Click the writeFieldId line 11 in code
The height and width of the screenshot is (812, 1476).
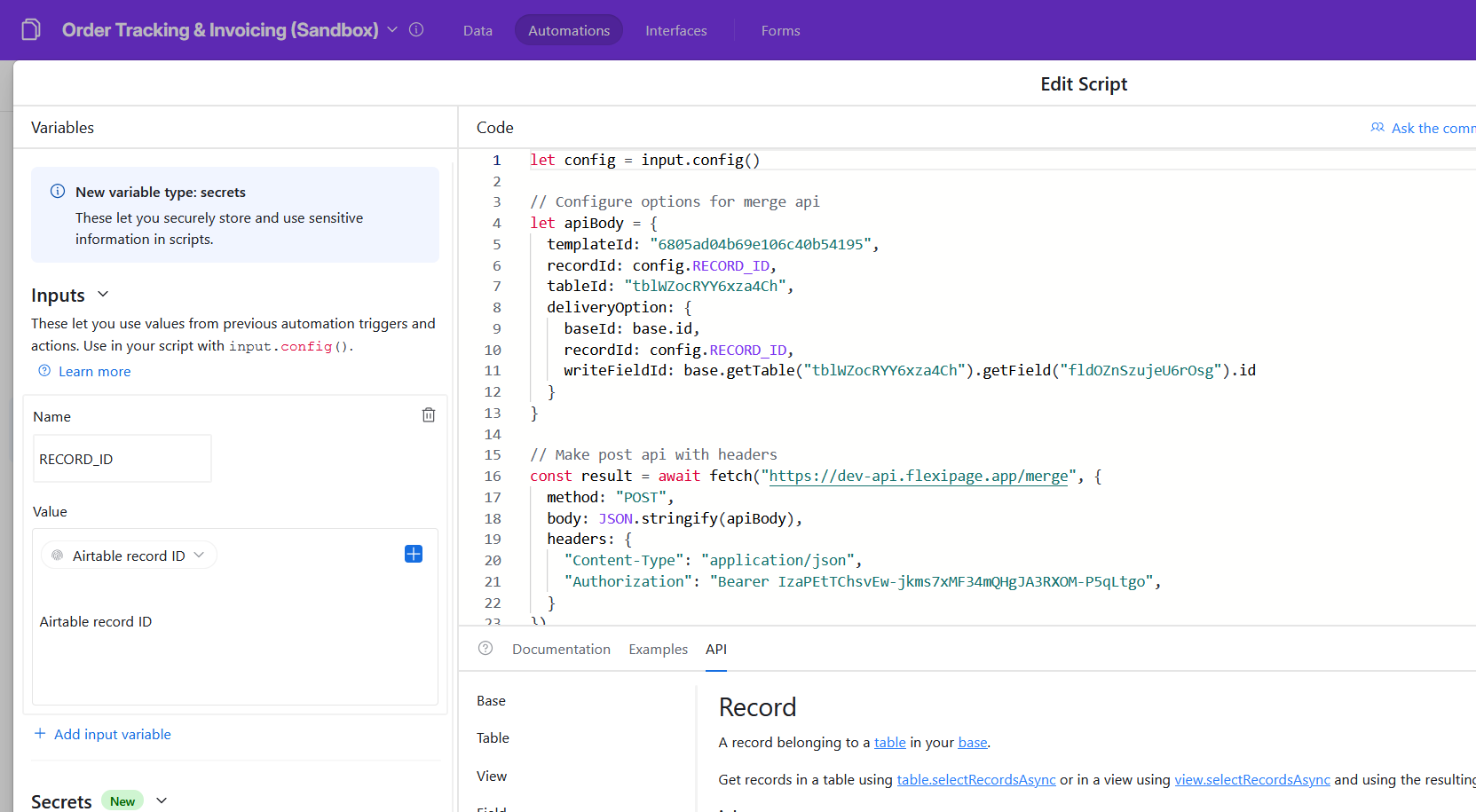(910, 370)
